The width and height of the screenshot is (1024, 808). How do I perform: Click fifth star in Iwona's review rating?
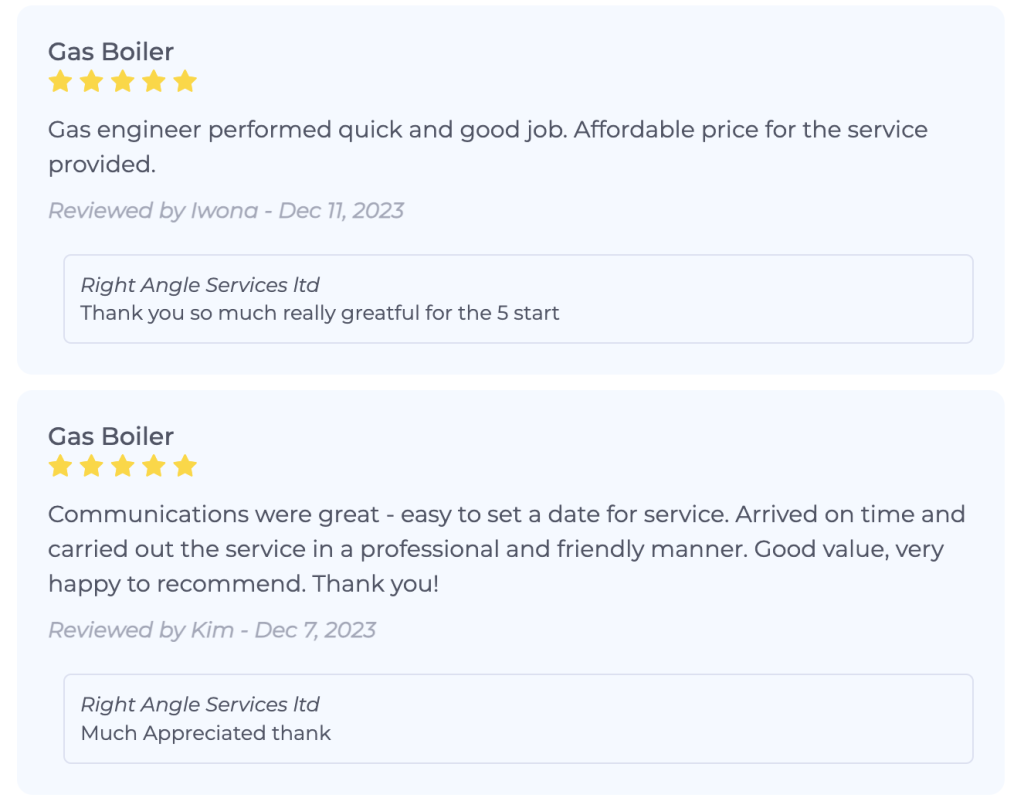[x=184, y=82]
